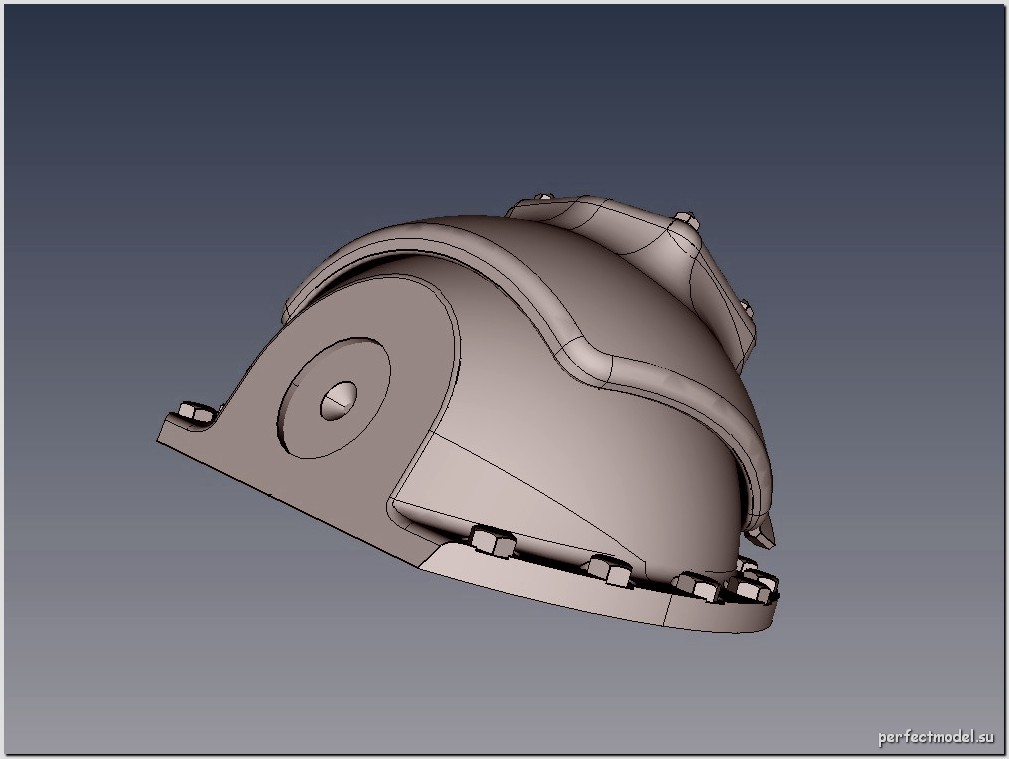The height and width of the screenshot is (759, 1009).
Task: Select the raised circular boss on flat side face
Action: 335,398
